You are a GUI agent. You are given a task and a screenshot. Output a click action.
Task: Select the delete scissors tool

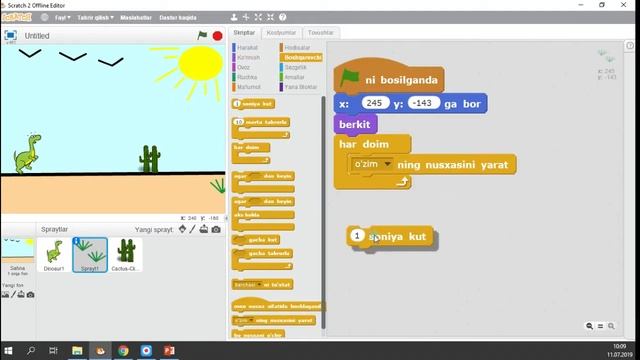click(246, 17)
